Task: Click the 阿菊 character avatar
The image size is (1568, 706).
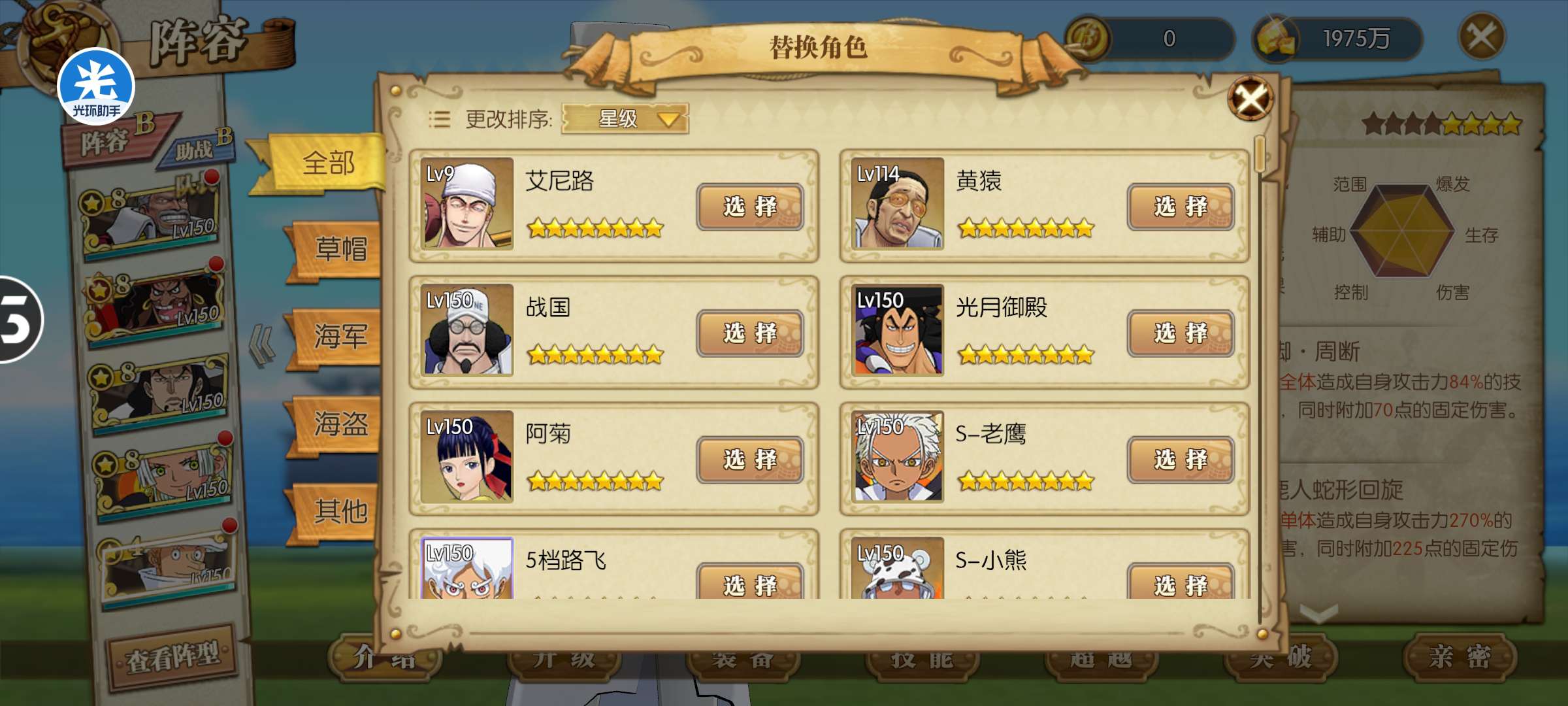Action: coord(466,456)
